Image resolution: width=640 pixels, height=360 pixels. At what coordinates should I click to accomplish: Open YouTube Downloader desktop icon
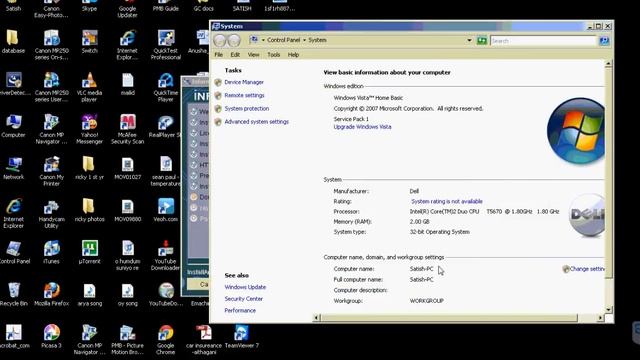[x=165, y=255]
